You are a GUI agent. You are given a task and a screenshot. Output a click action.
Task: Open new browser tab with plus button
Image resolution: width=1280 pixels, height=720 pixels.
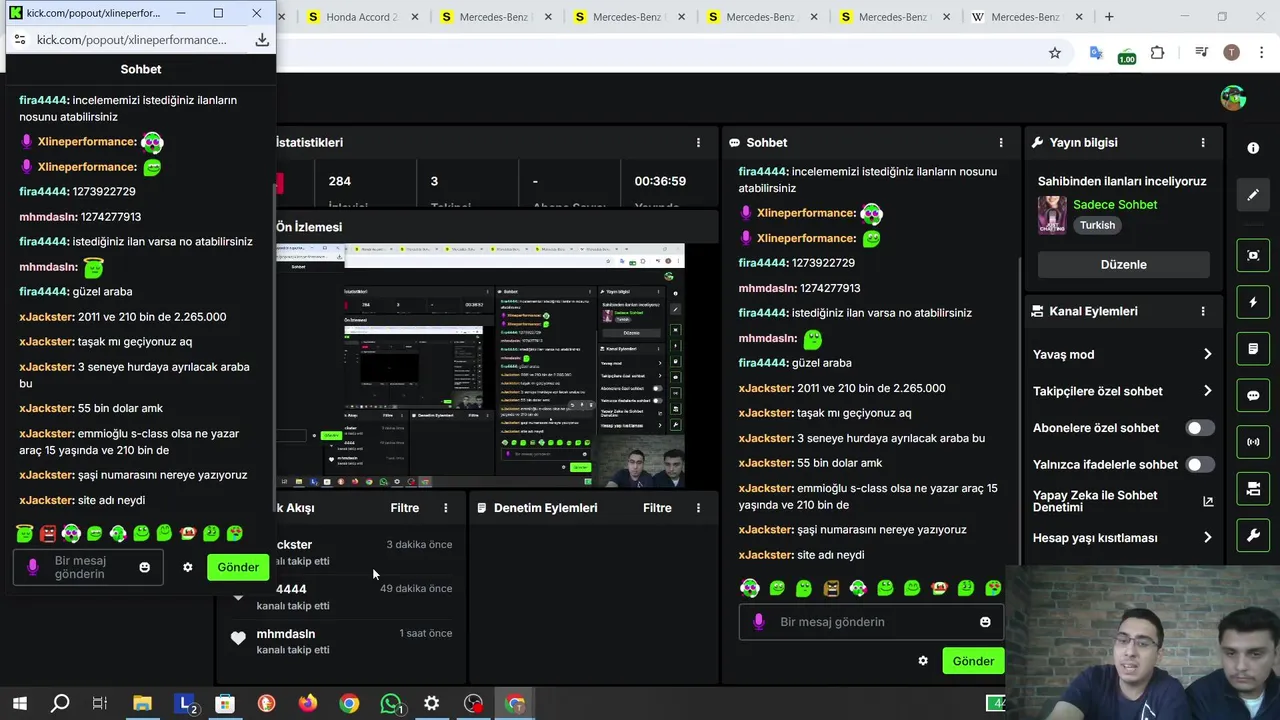1108,17
